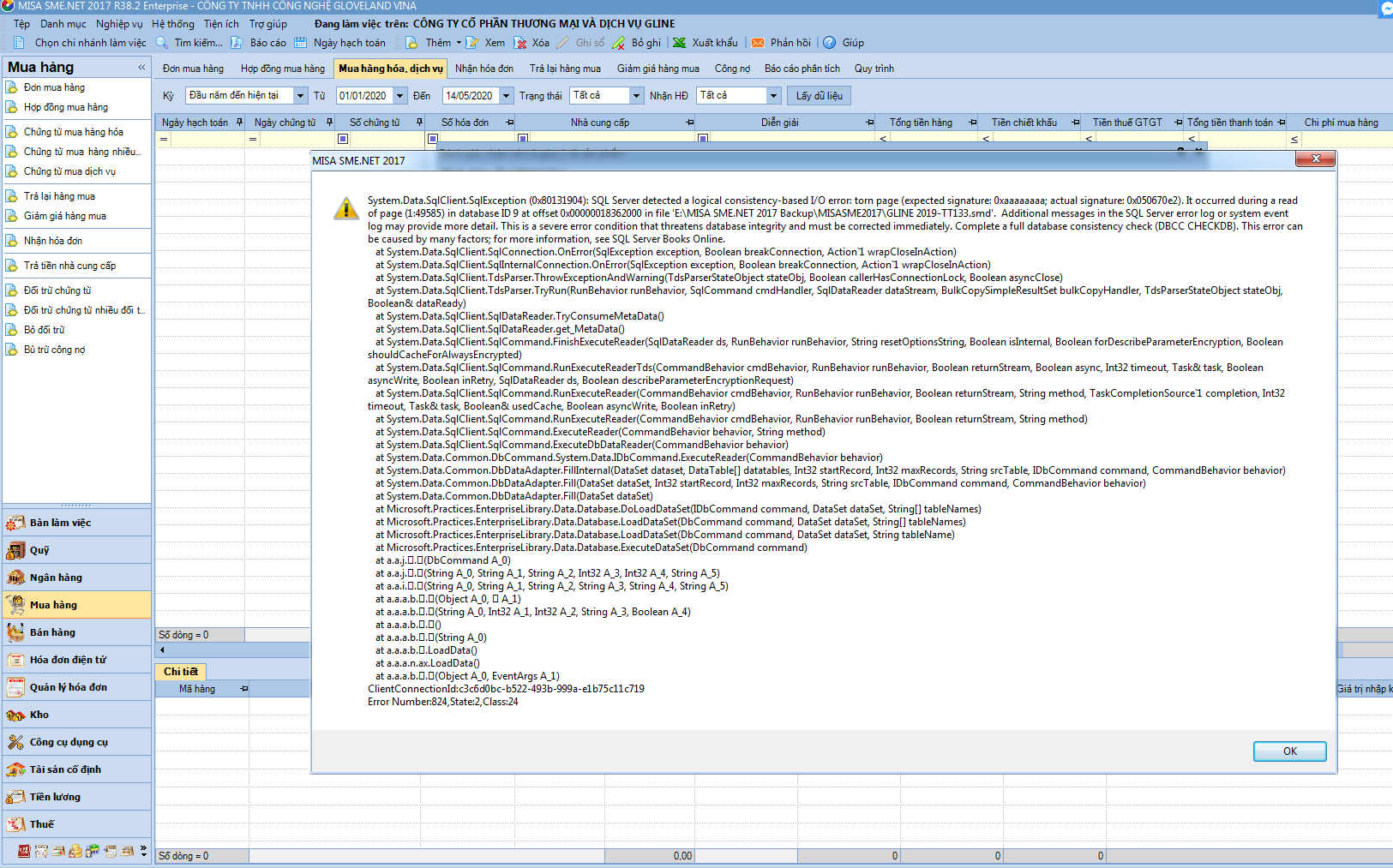This screenshot has width=1393, height=868.
Task: Click the Tìm kiếm search icon
Action: coord(161,43)
